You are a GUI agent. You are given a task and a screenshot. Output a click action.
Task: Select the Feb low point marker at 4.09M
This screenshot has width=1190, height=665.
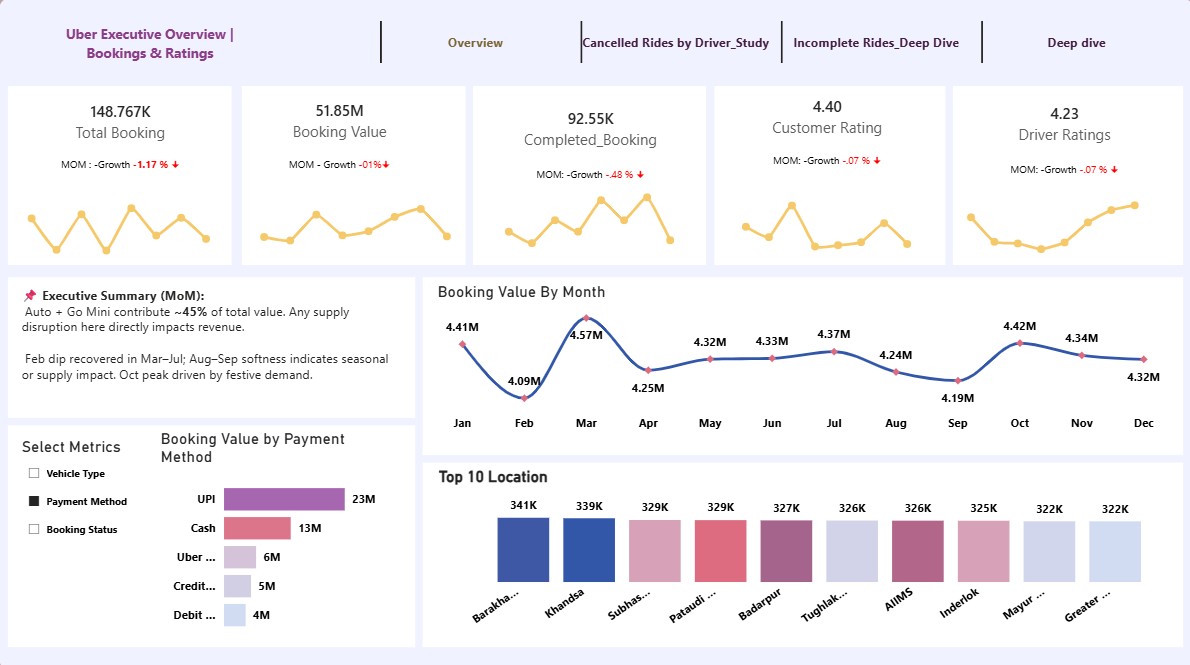pyautogui.click(x=524, y=398)
